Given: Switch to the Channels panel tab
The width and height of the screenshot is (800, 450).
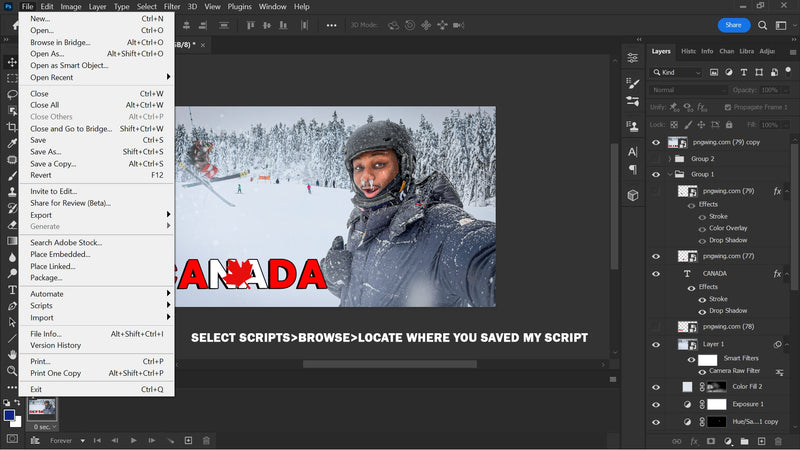Looking at the screenshot, I should tap(726, 51).
